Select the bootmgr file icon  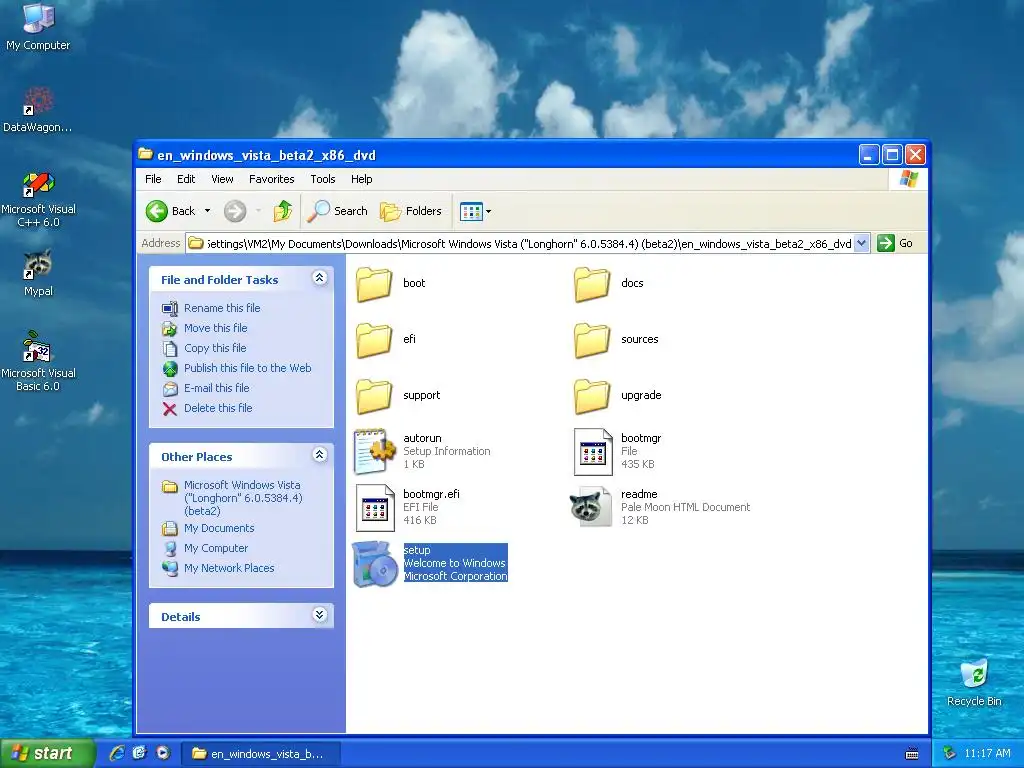click(x=593, y=451)
